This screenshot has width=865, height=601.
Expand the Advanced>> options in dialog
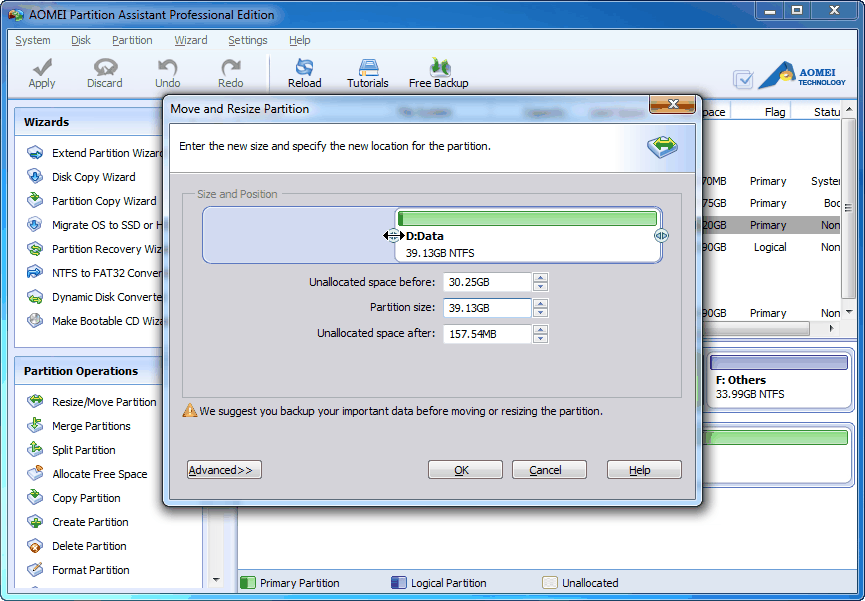point(224,470)
